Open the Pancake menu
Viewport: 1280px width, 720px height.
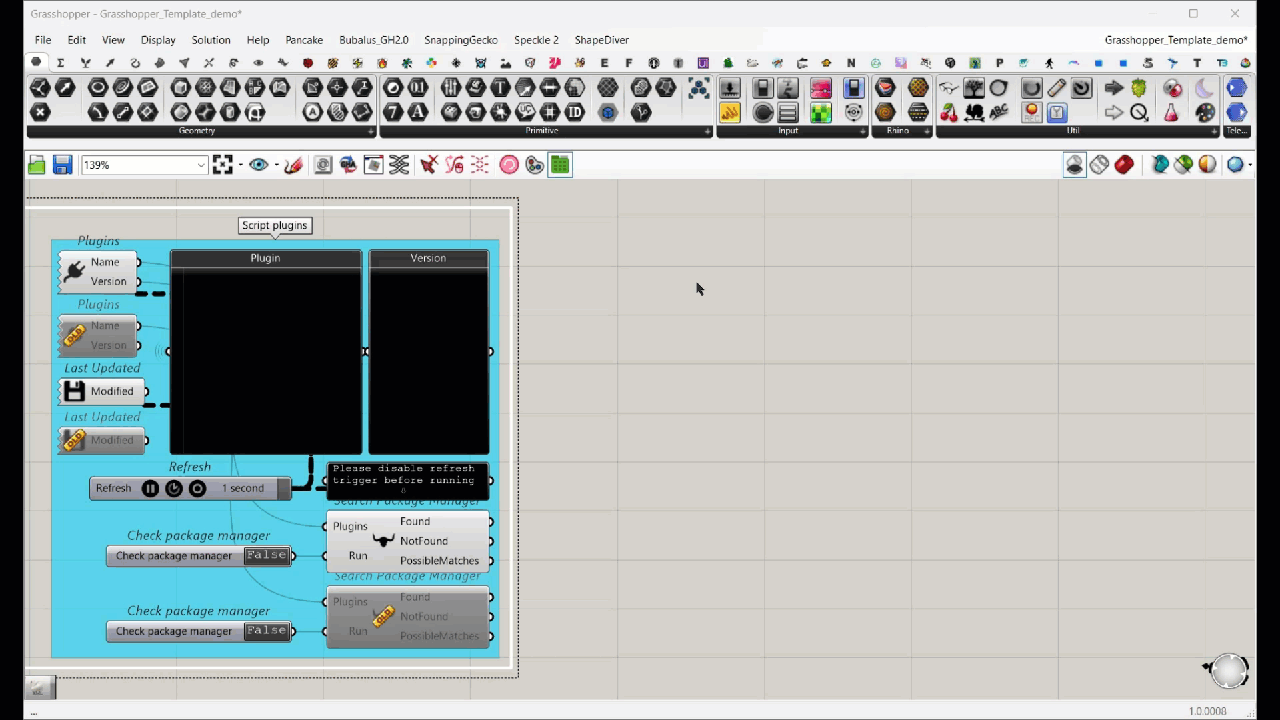click(x=304, y=40)
